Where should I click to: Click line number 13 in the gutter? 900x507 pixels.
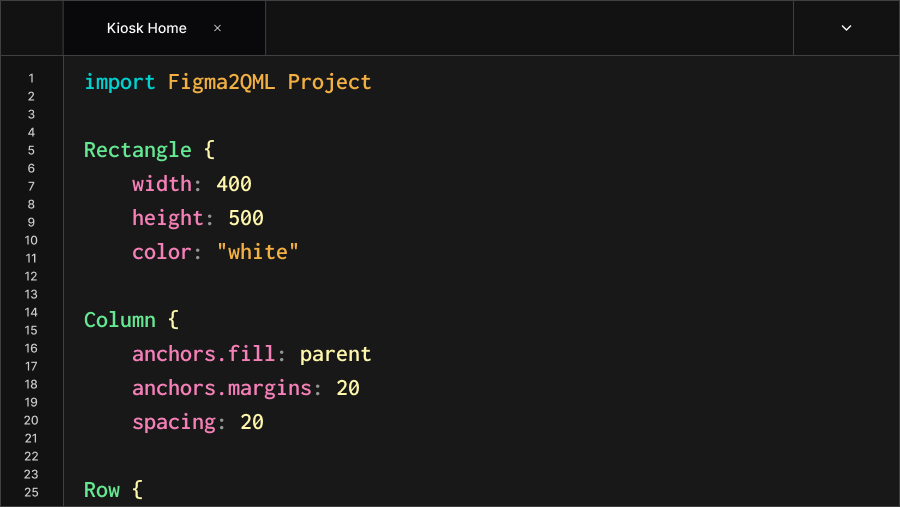pos(31,294)
